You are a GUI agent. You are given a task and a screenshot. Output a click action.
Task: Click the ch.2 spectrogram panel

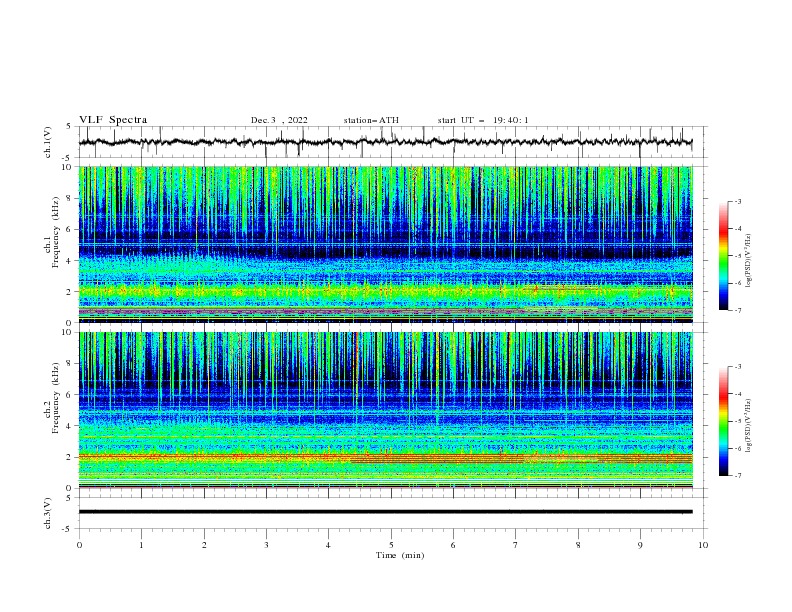click(x=386, y=410)
